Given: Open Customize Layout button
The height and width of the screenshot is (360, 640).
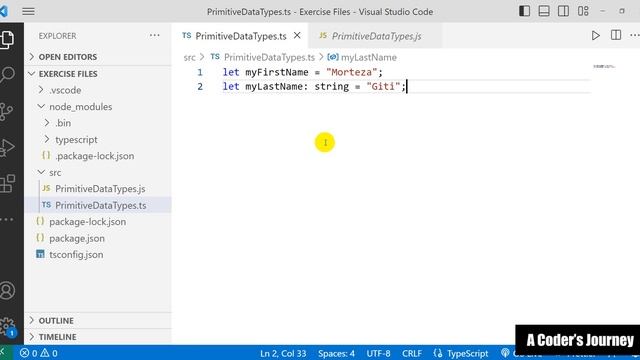Looking at the screenshot, I should (583, 11).
